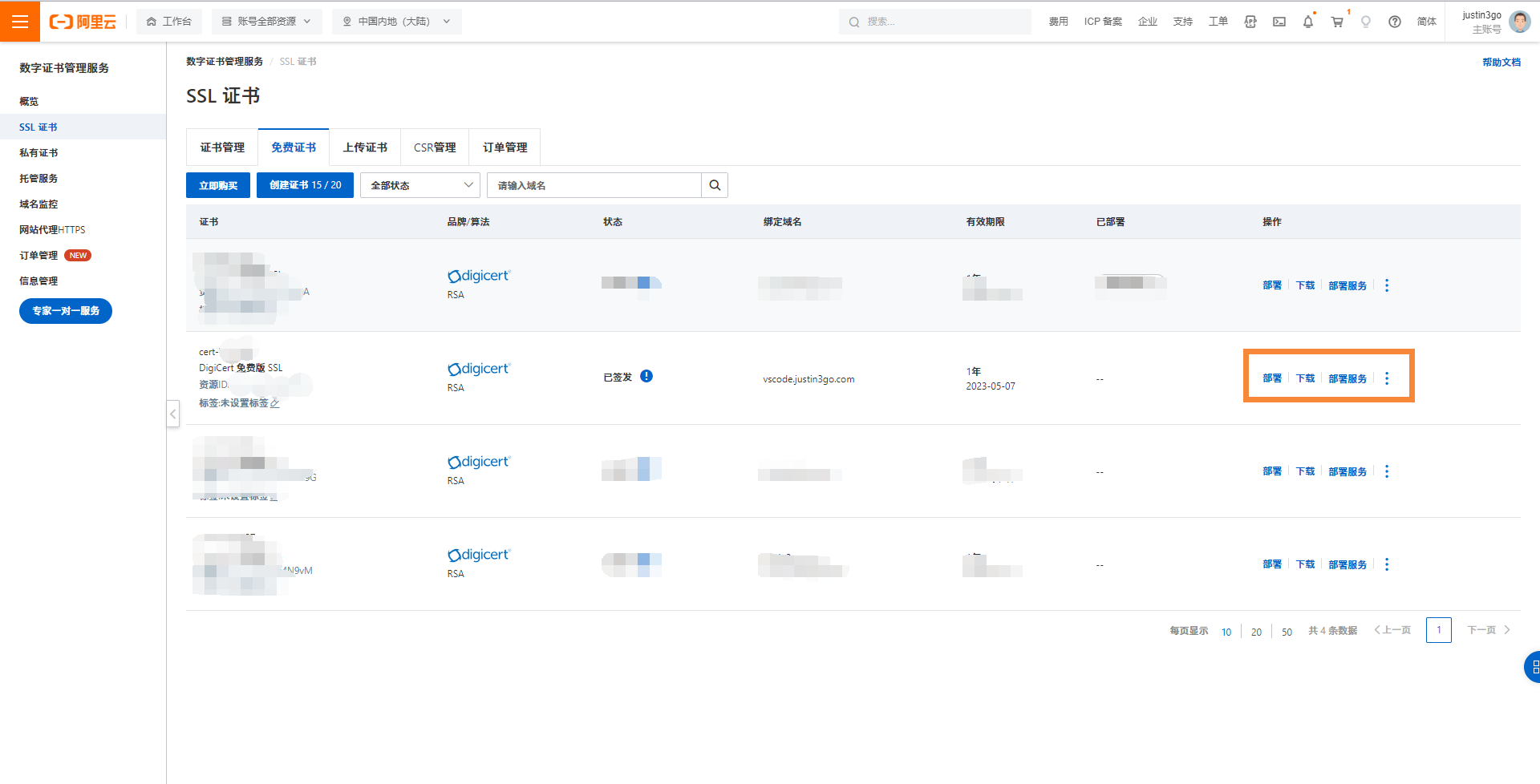Click search magnifier next to domain input
The width and height of the screenshot is (1540, 784).
tap(714, 185)
